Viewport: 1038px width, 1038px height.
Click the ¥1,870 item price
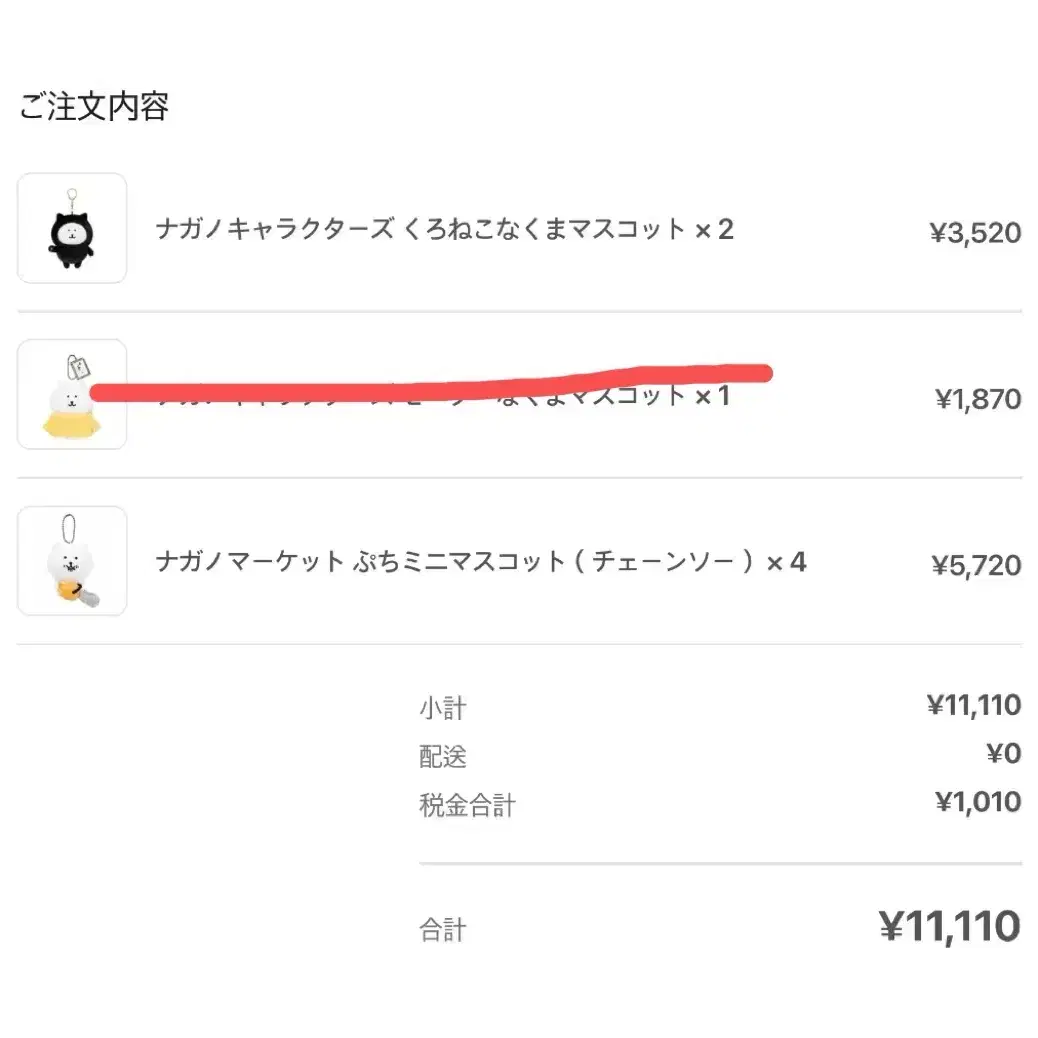pos(977,399)
